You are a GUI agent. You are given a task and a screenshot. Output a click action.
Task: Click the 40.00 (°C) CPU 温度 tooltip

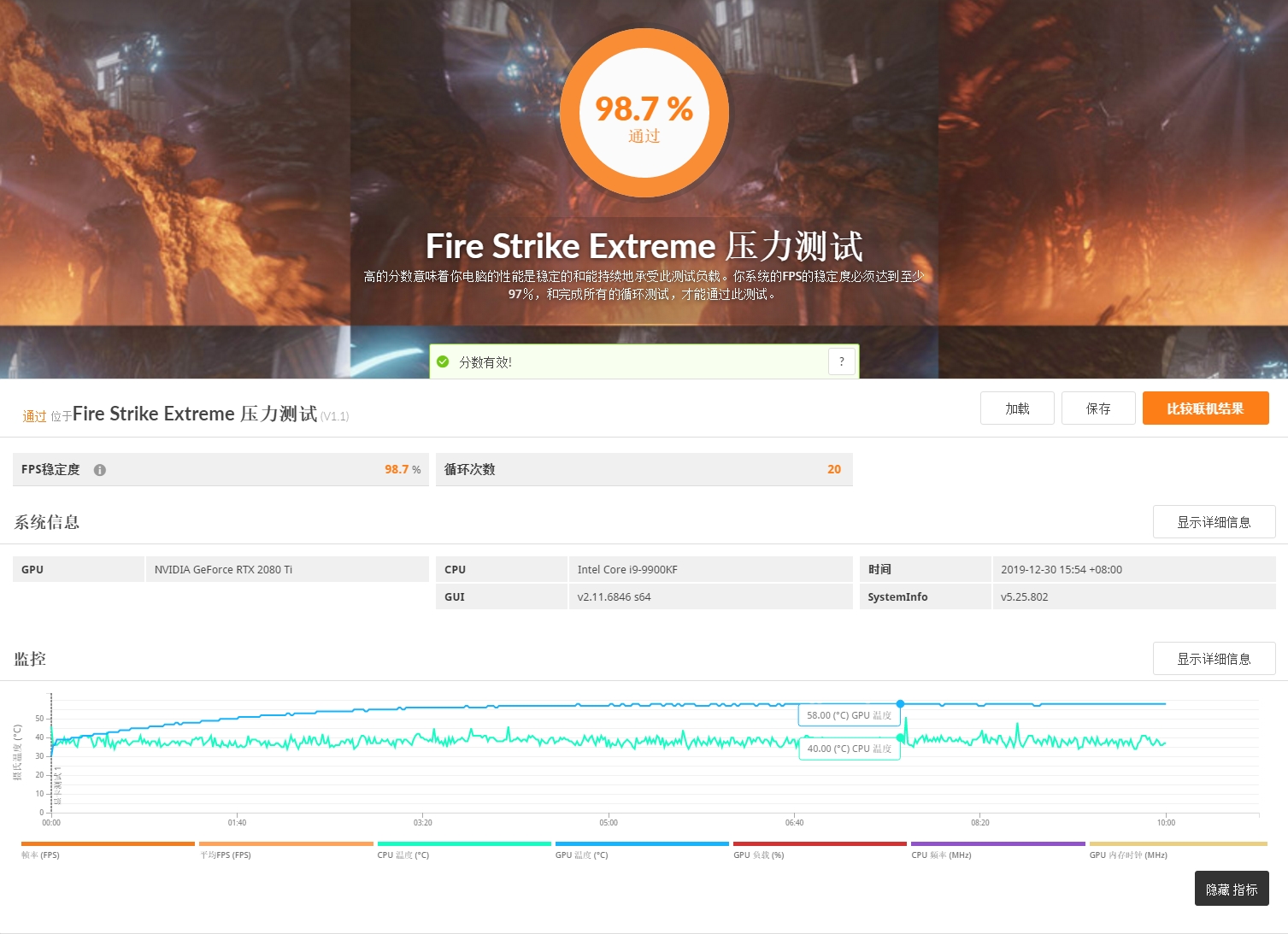coord(850,749)
